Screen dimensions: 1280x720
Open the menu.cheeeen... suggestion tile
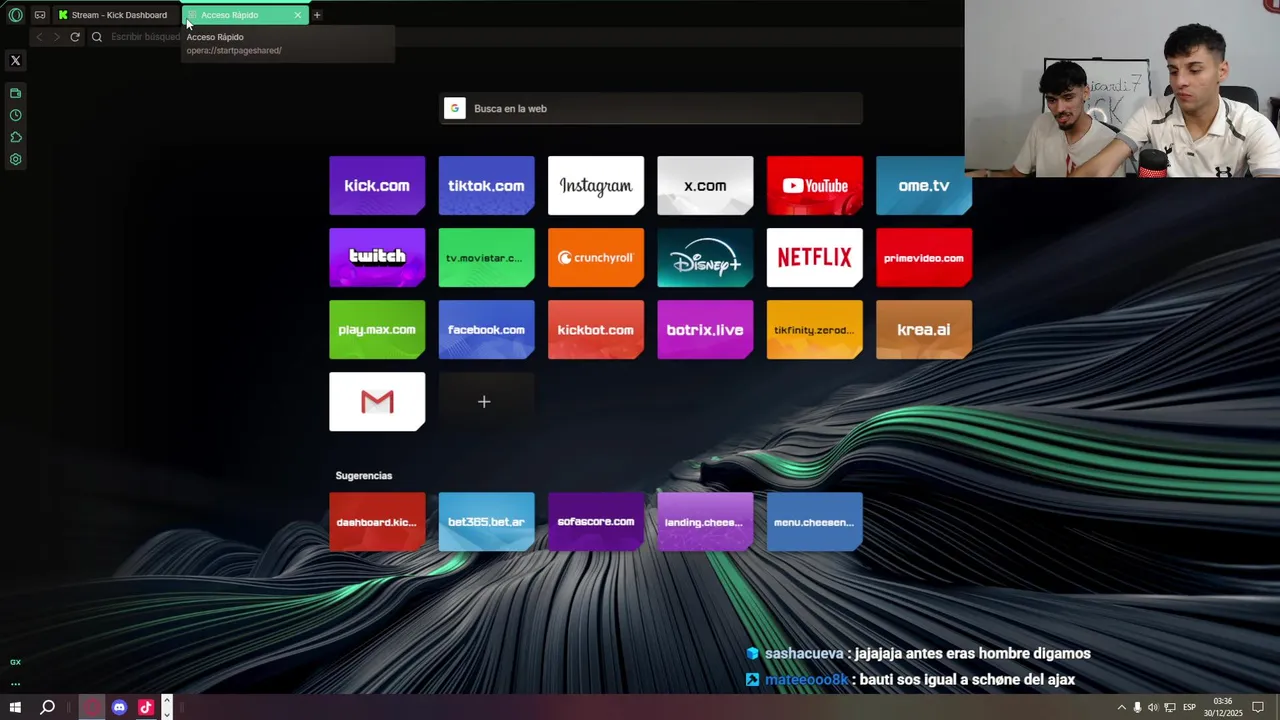815,521
